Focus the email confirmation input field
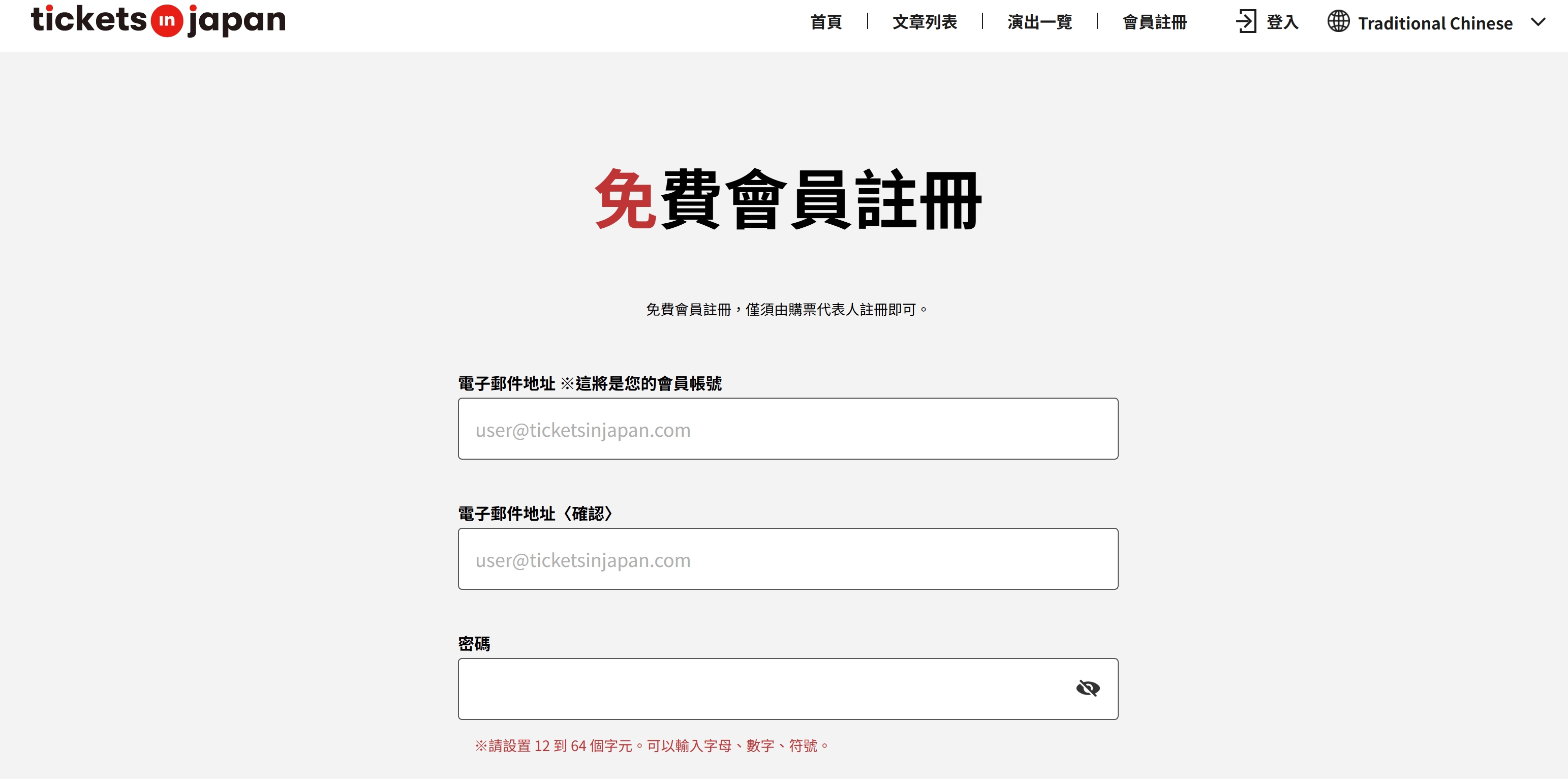The height and width of the screenshot is (779, 1568). click(x=788, y=558)
